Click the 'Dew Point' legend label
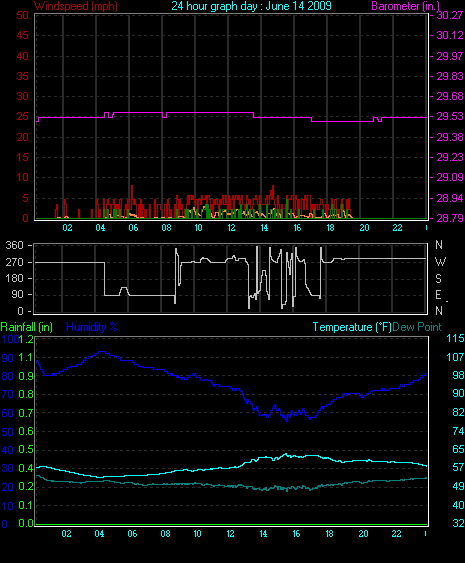Viewport: 465px width, 563px height. tap(417, 327)
